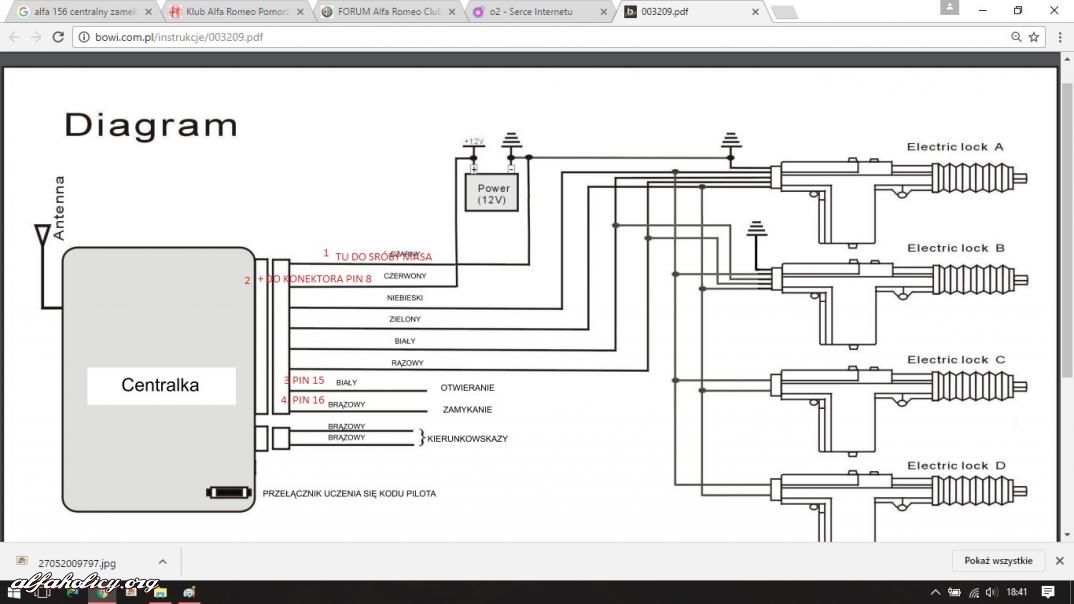
Task: Click the 'Antenna' label
Action: coord(59,208)
